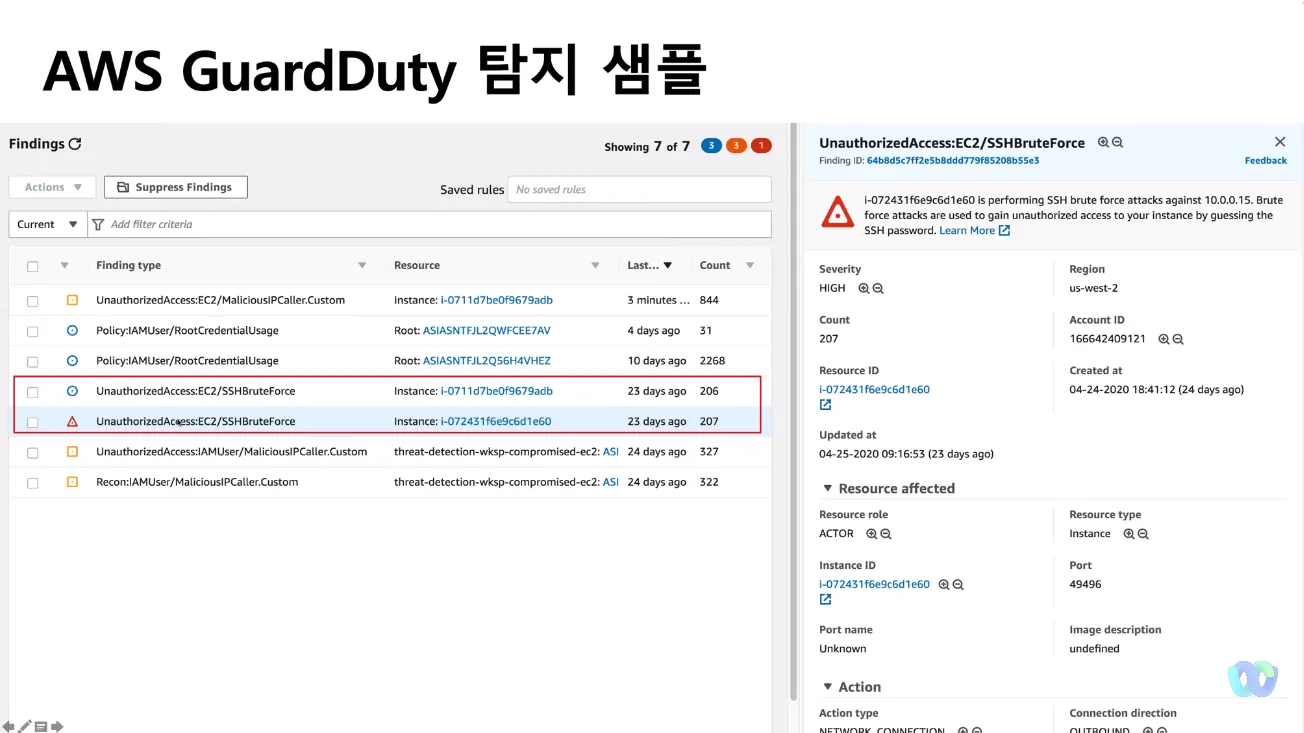
Task: Open Resource ID link i-072431f6e9c6d1e60 in details
Action: tap(874, 390)
